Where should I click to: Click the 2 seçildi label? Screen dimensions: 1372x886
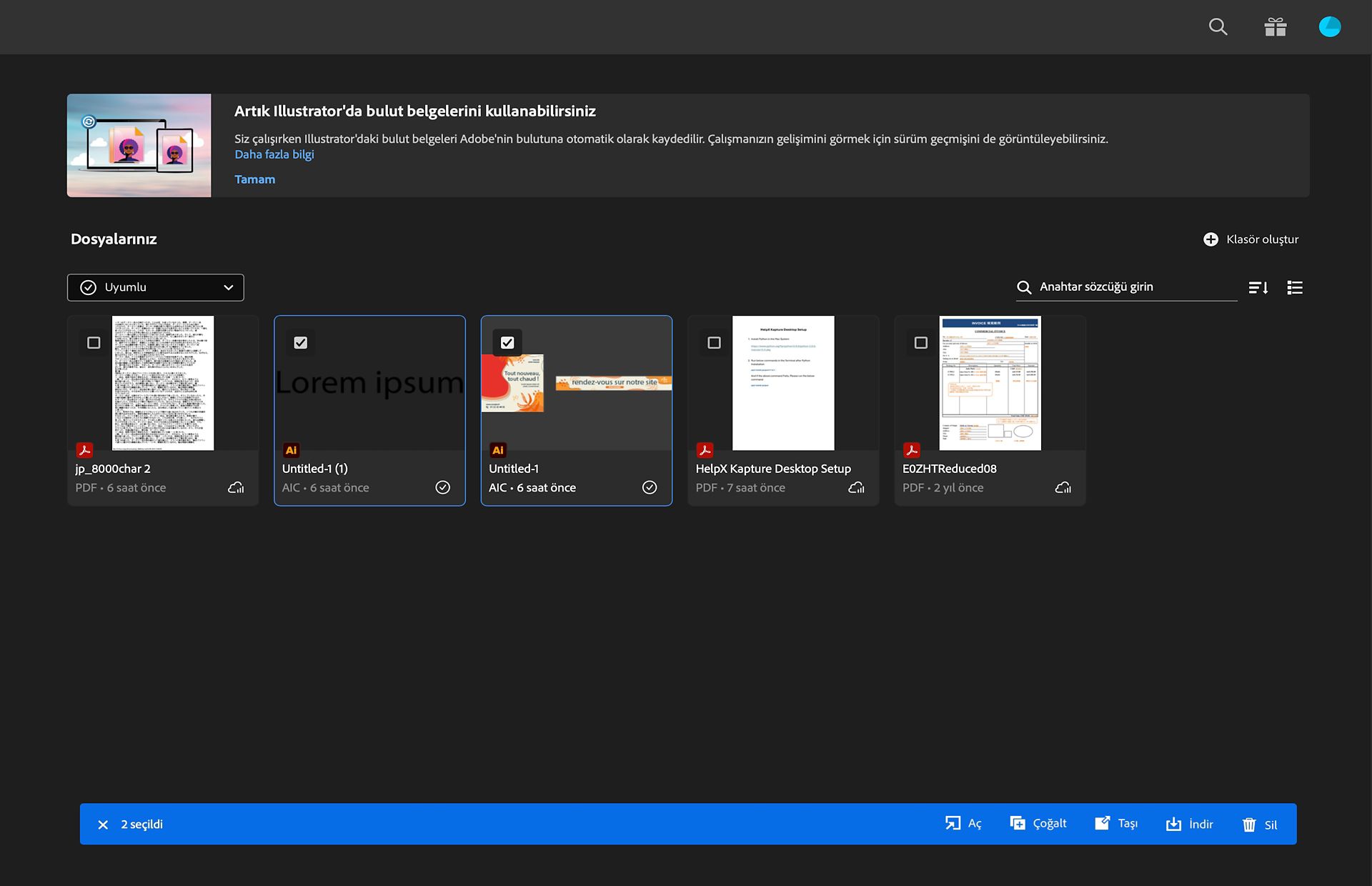142,825
